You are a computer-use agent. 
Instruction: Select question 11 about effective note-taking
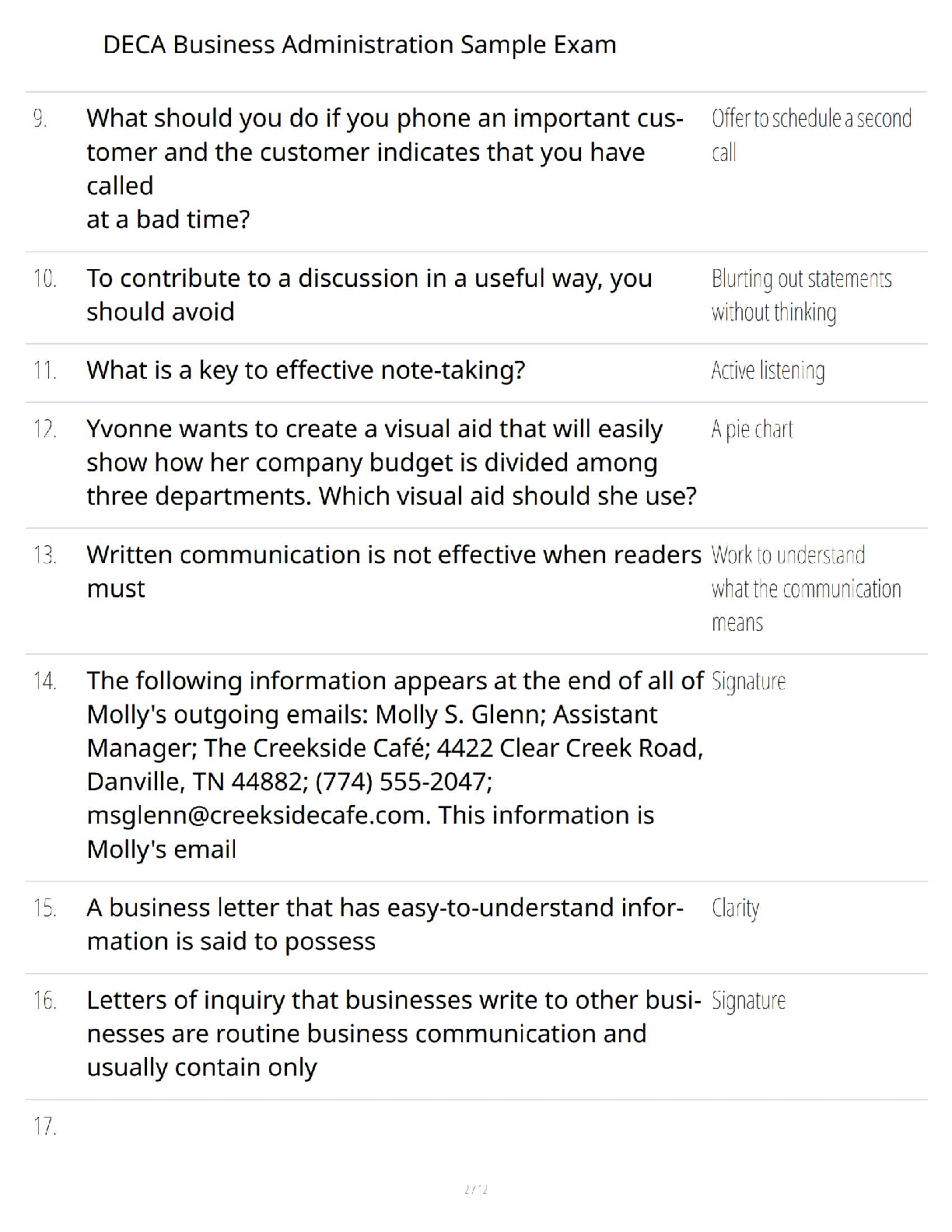tap(306, 369)
